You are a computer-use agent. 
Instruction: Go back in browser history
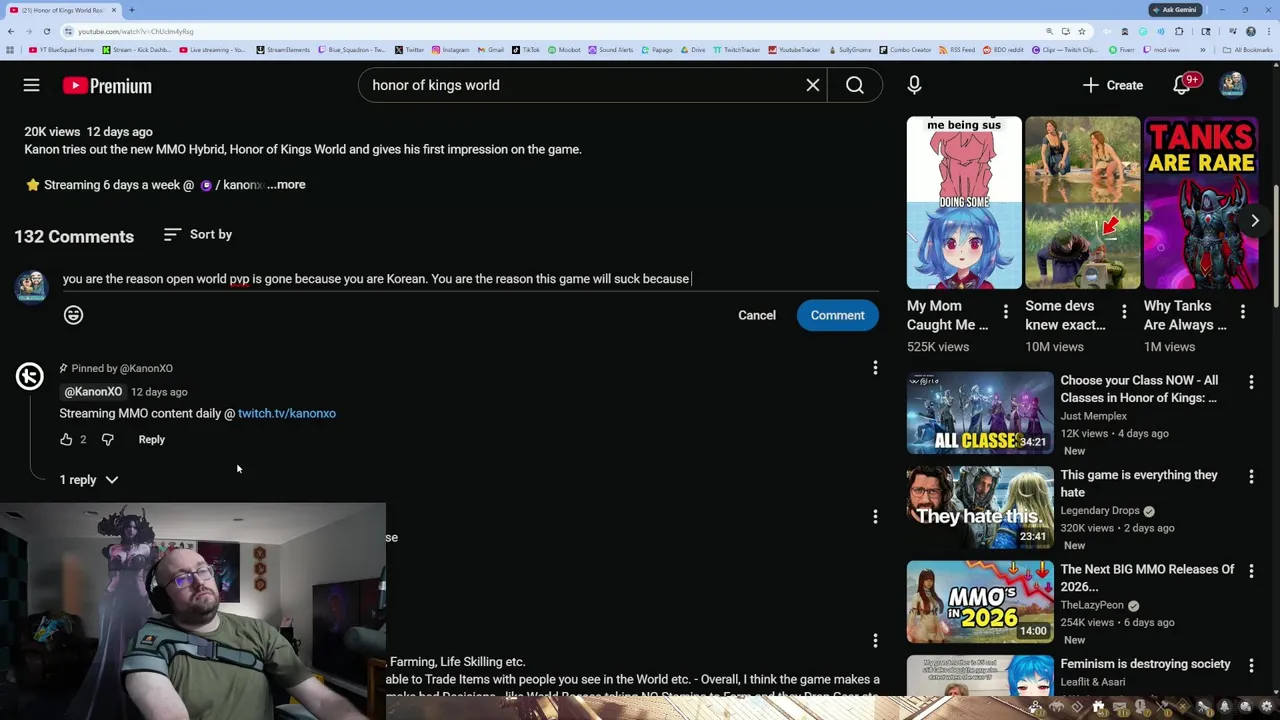point(12,31)
